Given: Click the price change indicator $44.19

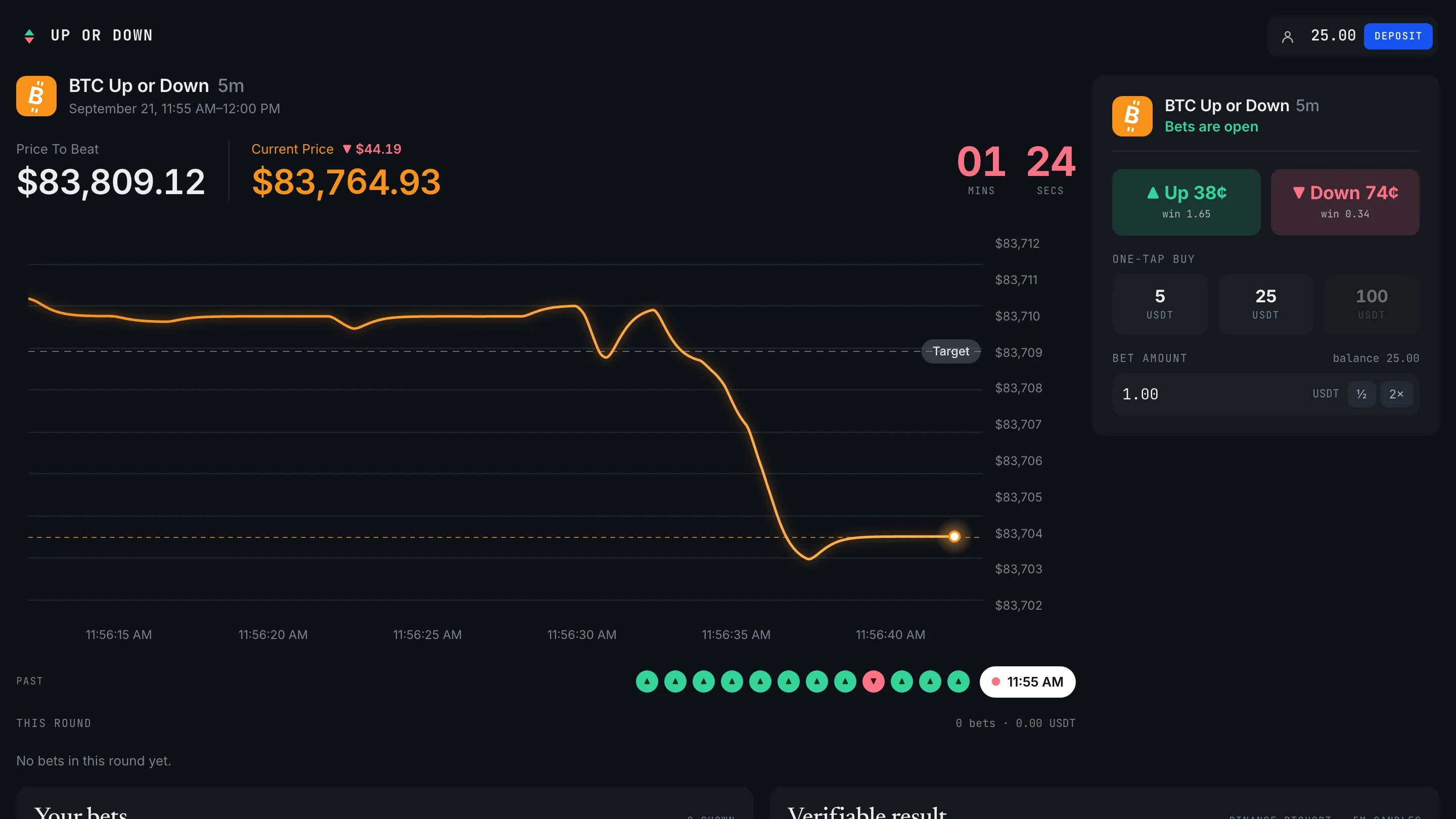Looking at the screenshot, I should coord(372,149).
